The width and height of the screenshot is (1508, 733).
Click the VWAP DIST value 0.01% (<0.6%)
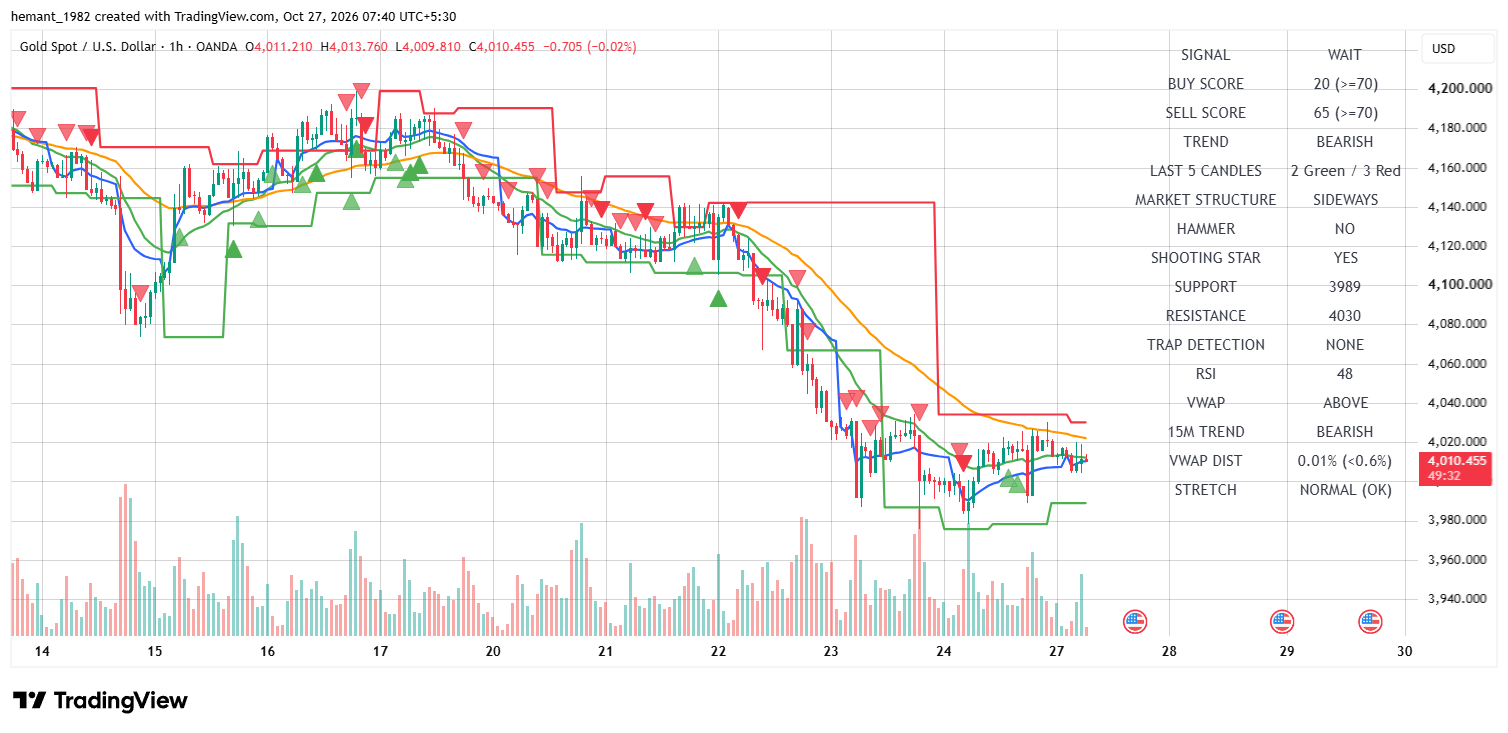pyautogui.click(x=1345, y=461)
